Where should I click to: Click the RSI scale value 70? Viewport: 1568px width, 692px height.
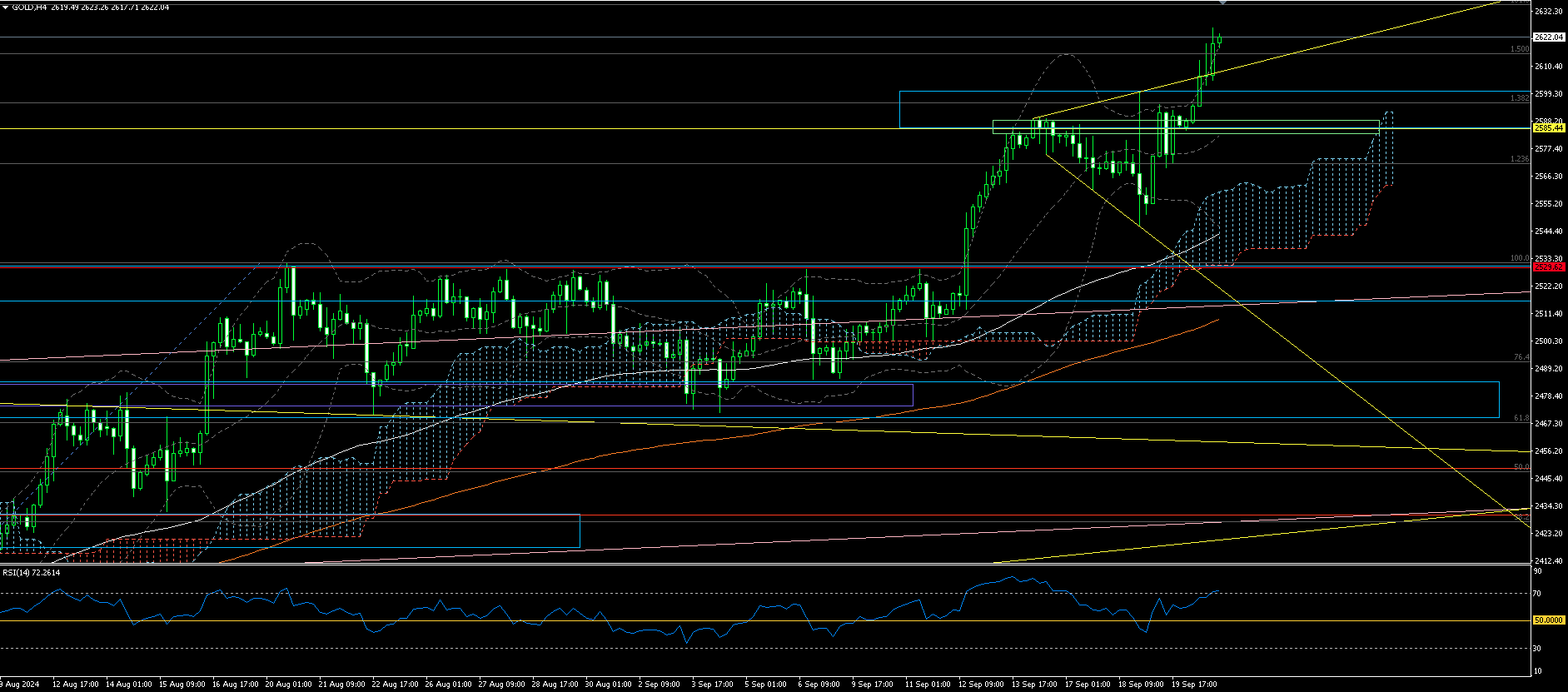1538,594
